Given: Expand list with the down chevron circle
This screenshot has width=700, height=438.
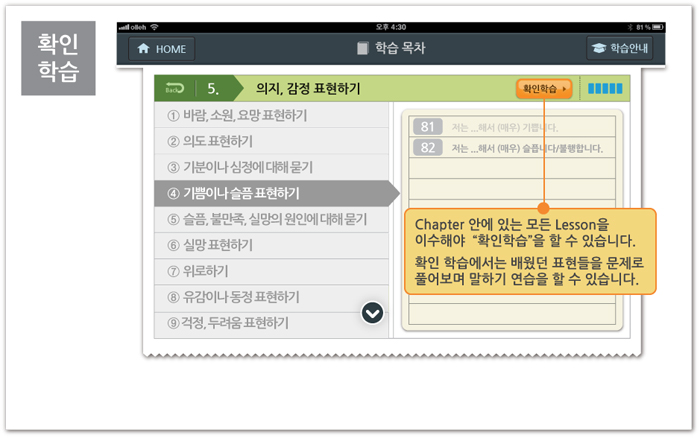Looking at the screenshot, I should pos(372,314).
